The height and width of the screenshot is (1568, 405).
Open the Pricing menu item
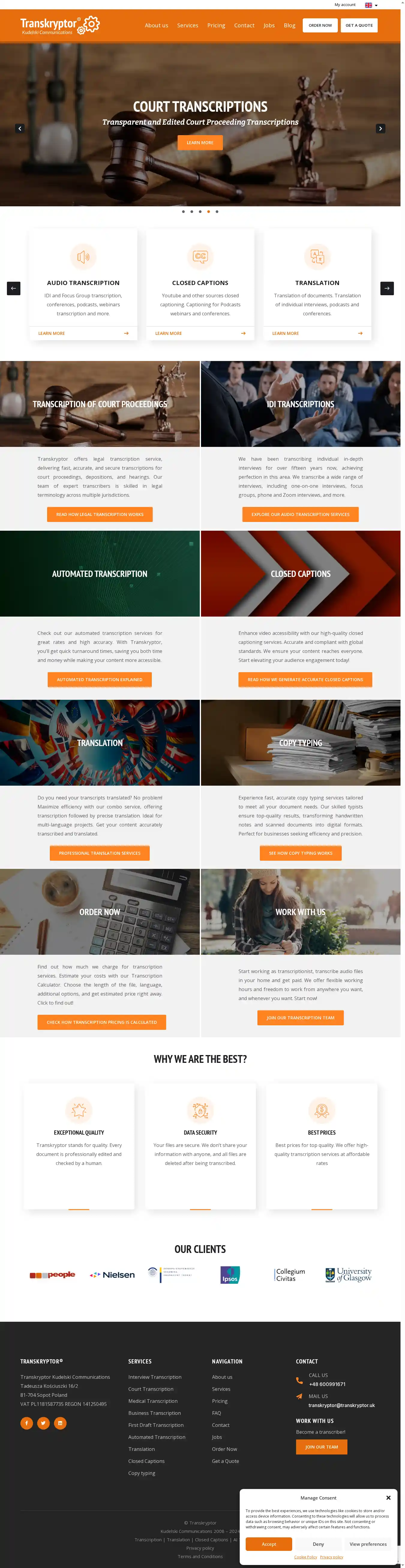coord(216,26)
